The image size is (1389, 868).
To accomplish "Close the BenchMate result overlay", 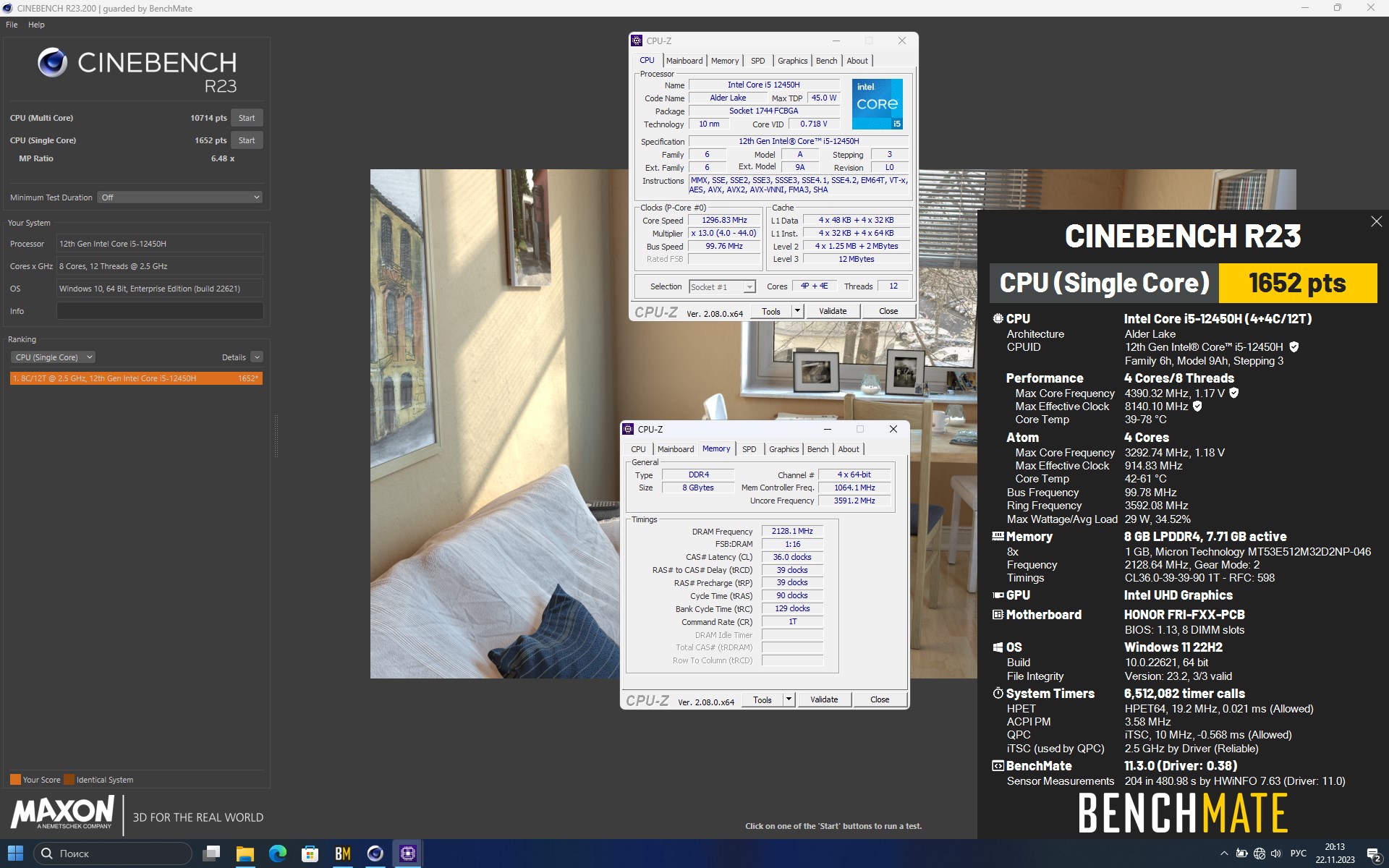I will point(1376,222).
